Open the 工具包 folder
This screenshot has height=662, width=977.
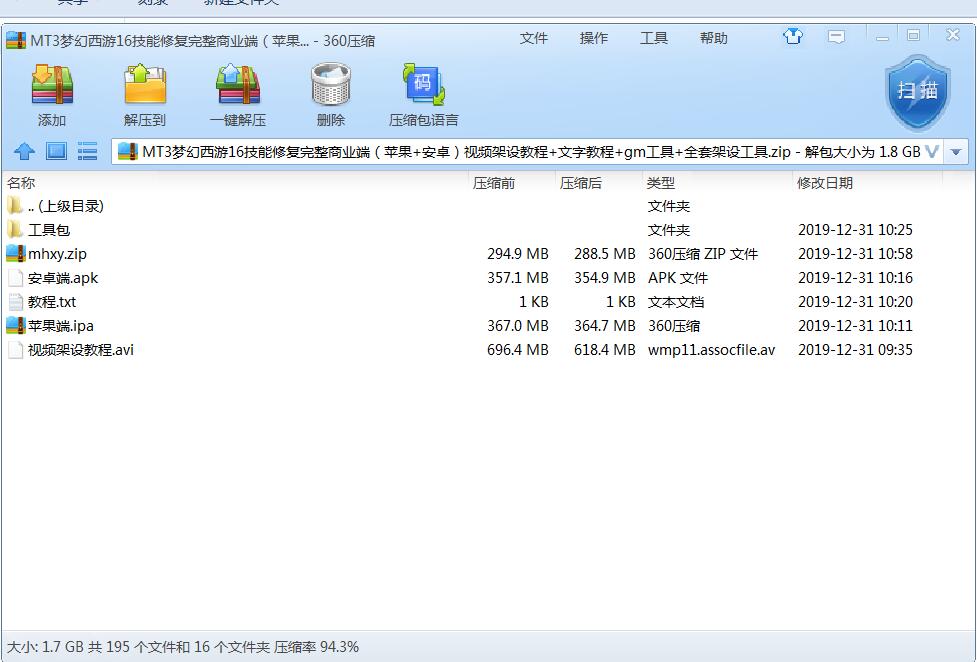click(48, 230)
